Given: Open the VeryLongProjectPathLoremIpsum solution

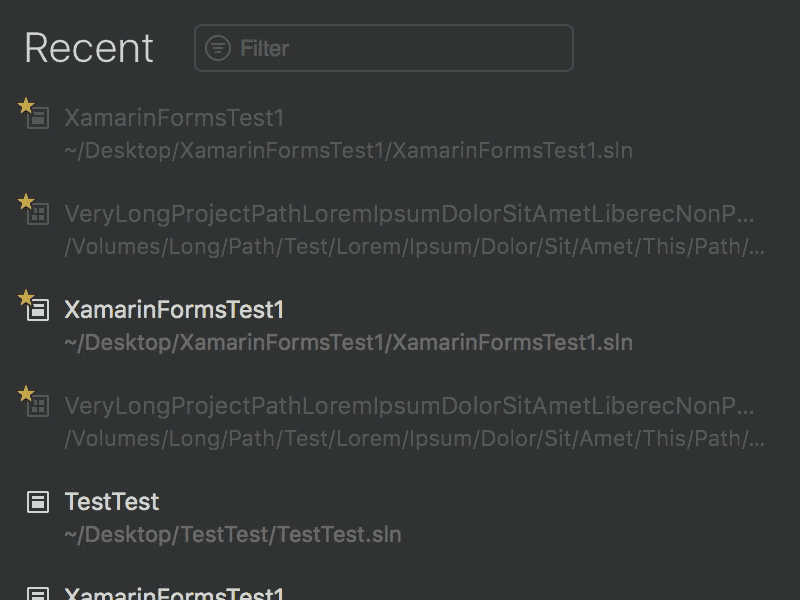Looking at the screenshot, I should coord(408,213).
